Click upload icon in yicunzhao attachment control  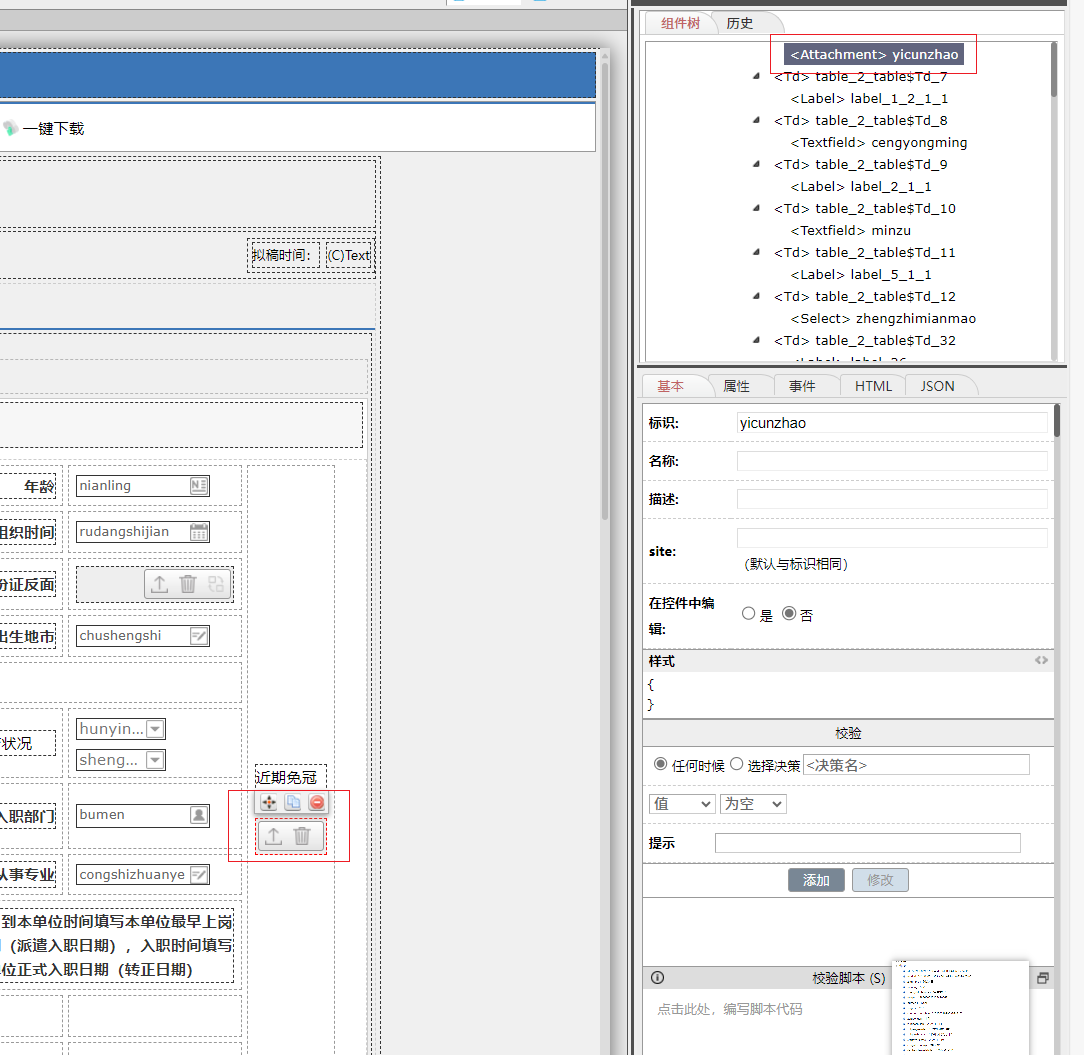click(x=274, y=837)
